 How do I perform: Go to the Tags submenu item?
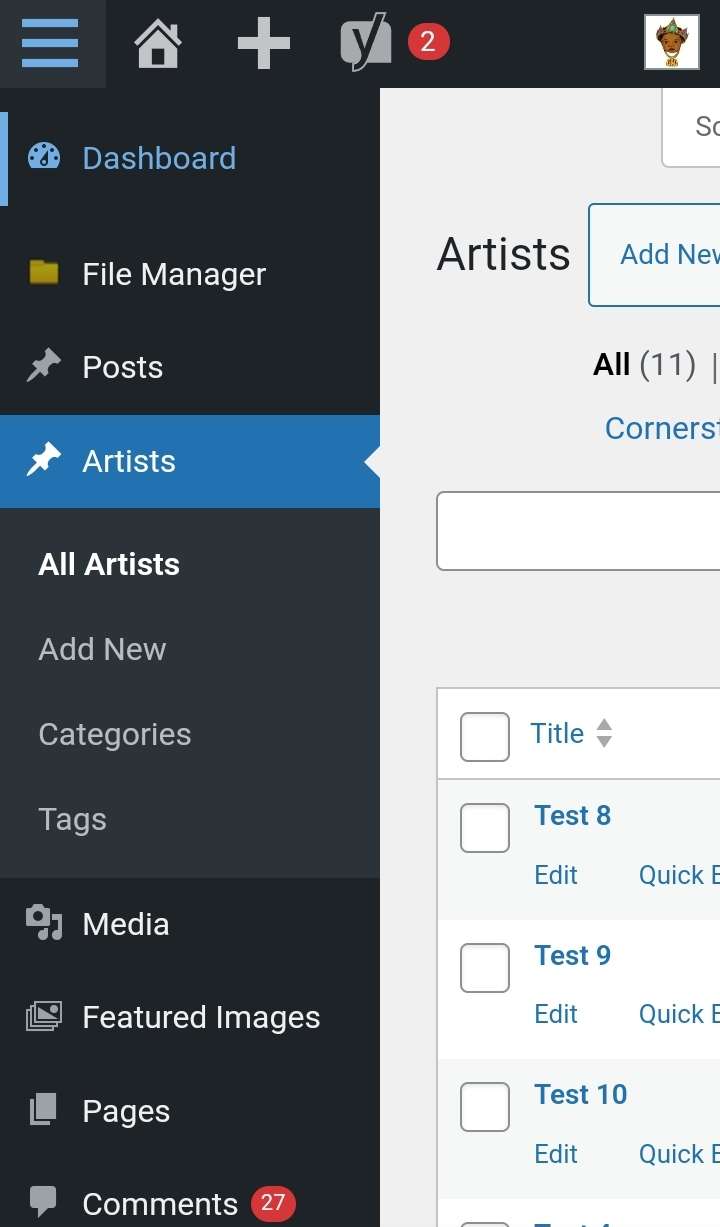tap(72, 819)
